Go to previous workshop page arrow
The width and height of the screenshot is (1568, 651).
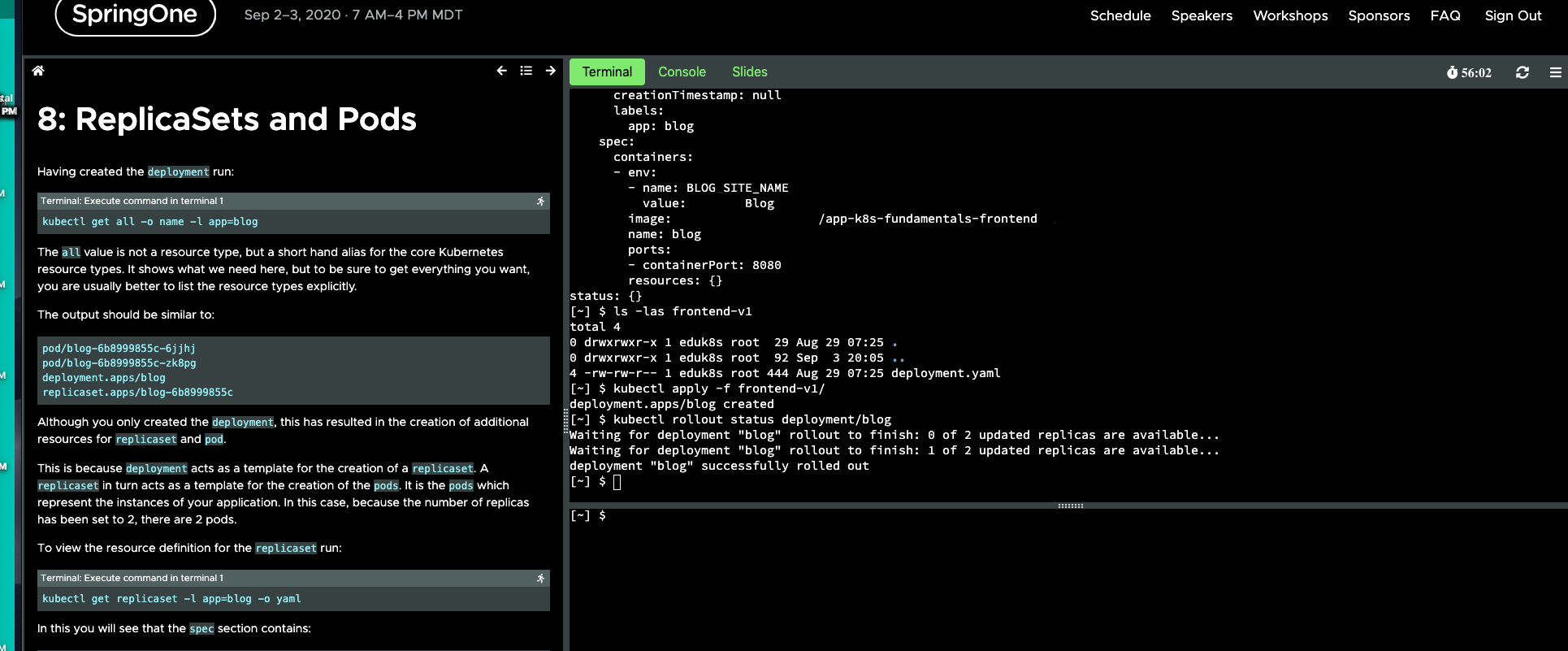click(x=501, y=71)
